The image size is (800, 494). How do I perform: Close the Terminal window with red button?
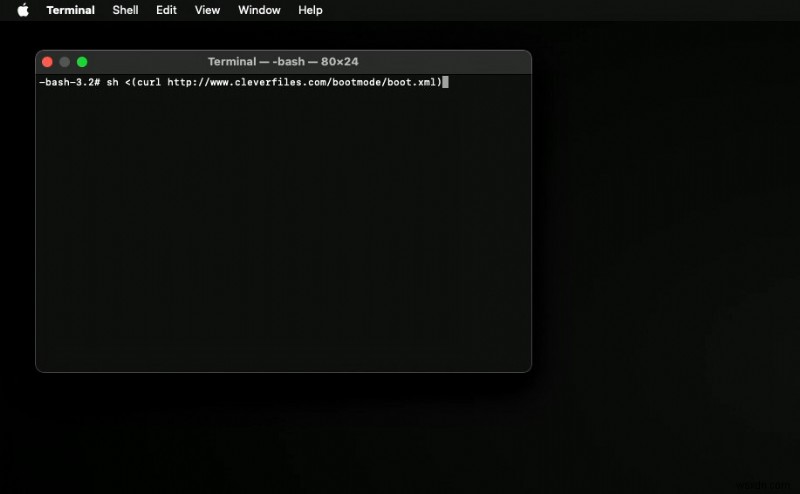[x=47, y=62]
